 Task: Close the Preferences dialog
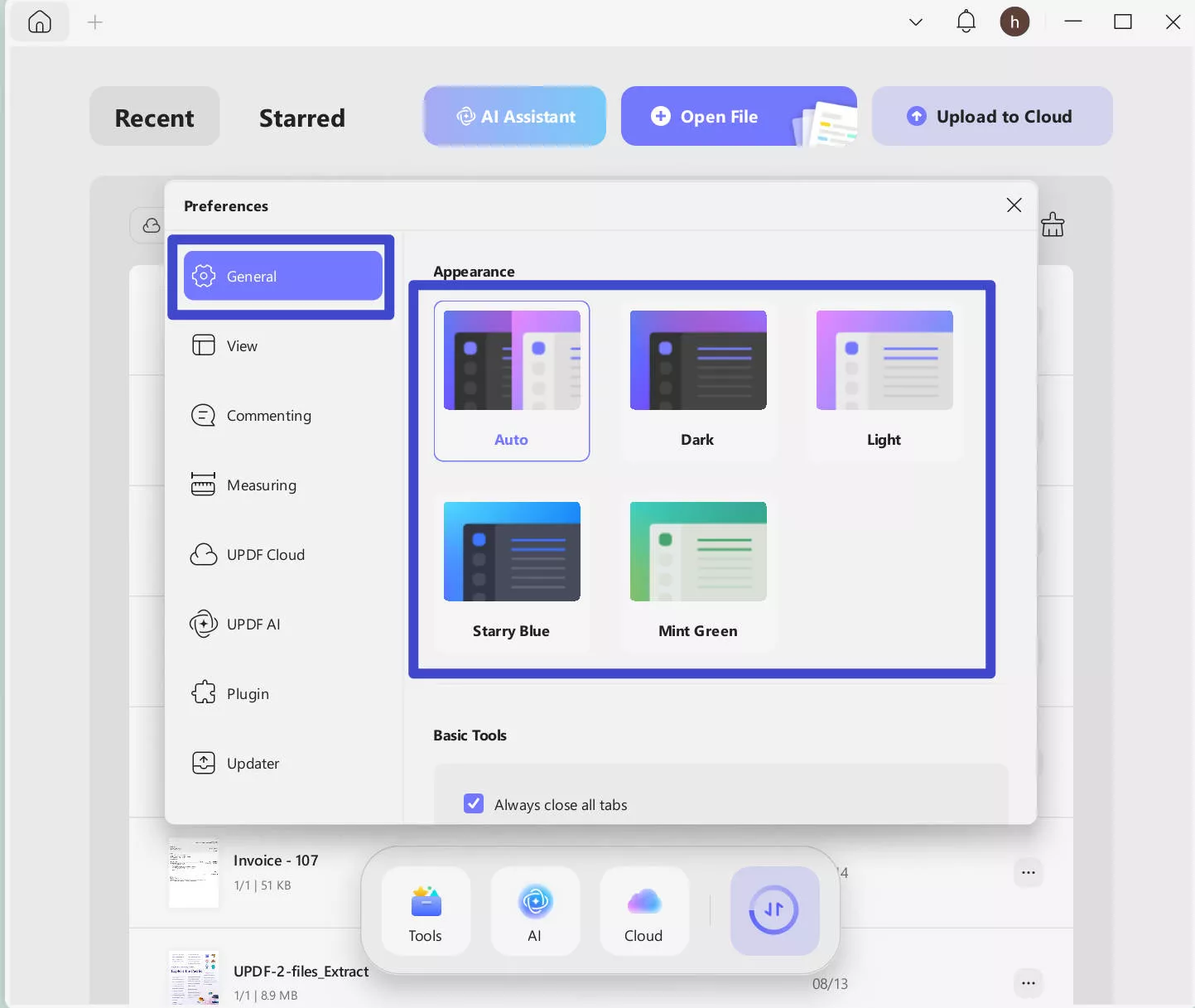click(x=1014, y=205)
